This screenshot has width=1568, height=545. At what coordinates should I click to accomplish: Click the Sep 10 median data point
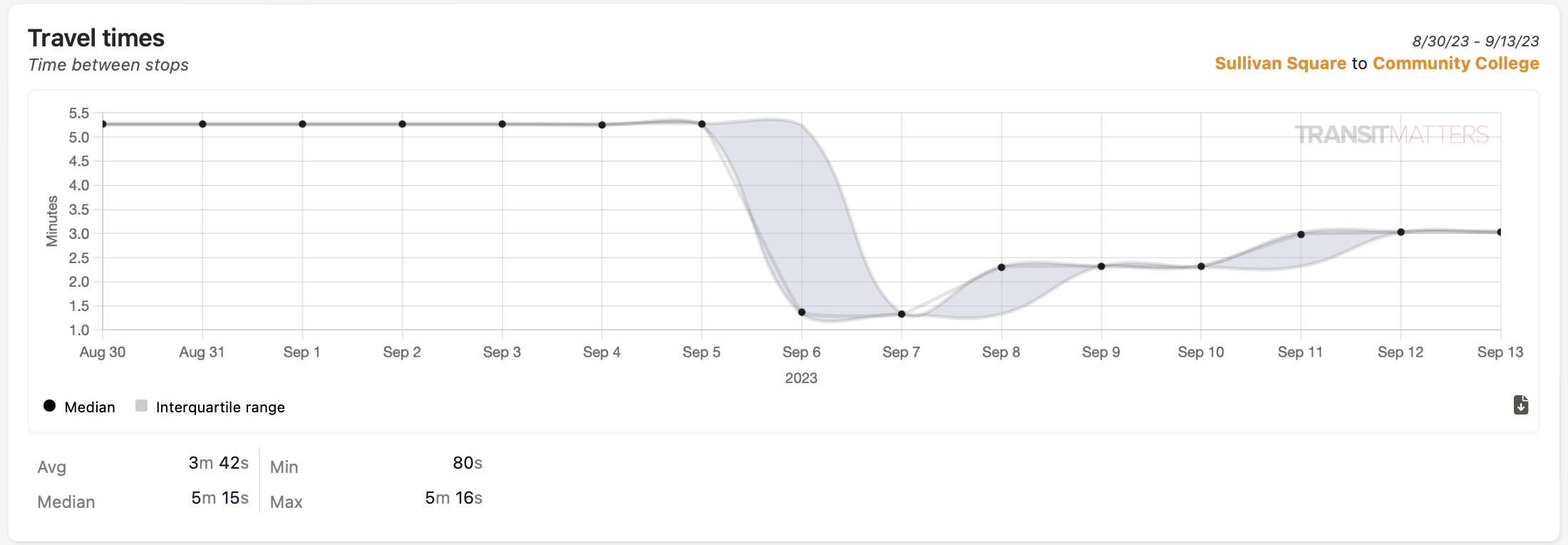(1201, 267)
